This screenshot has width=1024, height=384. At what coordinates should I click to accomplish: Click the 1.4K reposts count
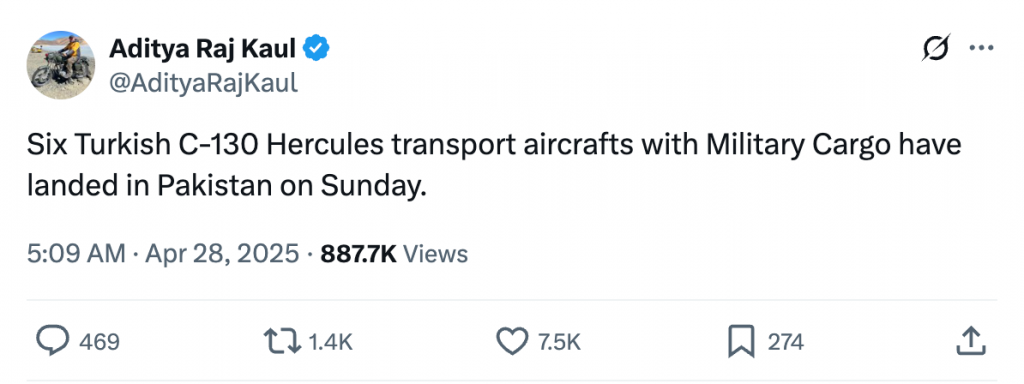(330, 342)
